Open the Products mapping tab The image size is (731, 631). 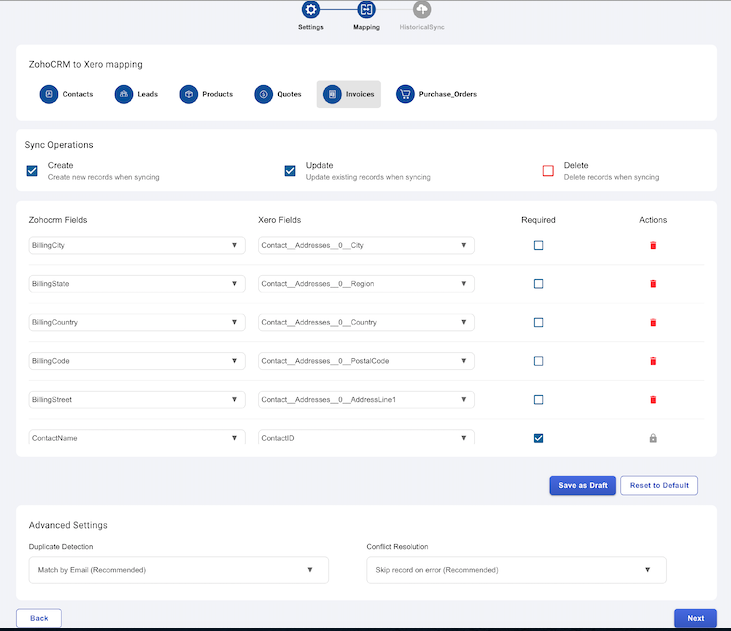point(206,94)
